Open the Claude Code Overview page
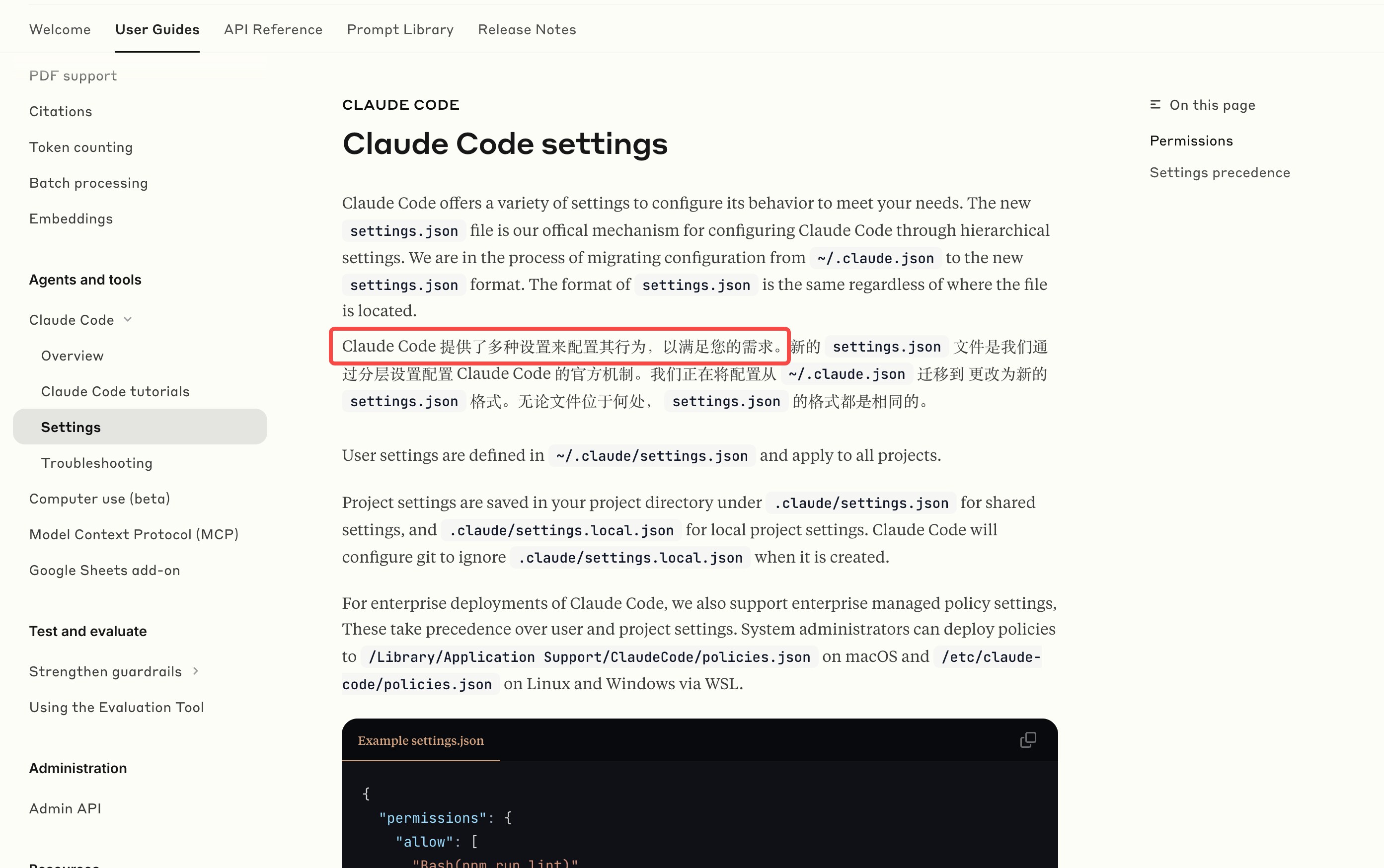1384x868 pixels. [x=72, y=356]
